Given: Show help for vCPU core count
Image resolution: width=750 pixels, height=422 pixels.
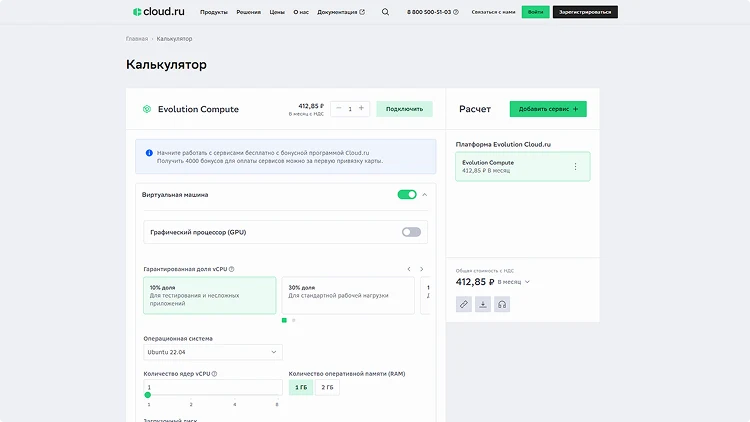Looking at the screenshot, I should pos(214,374).
